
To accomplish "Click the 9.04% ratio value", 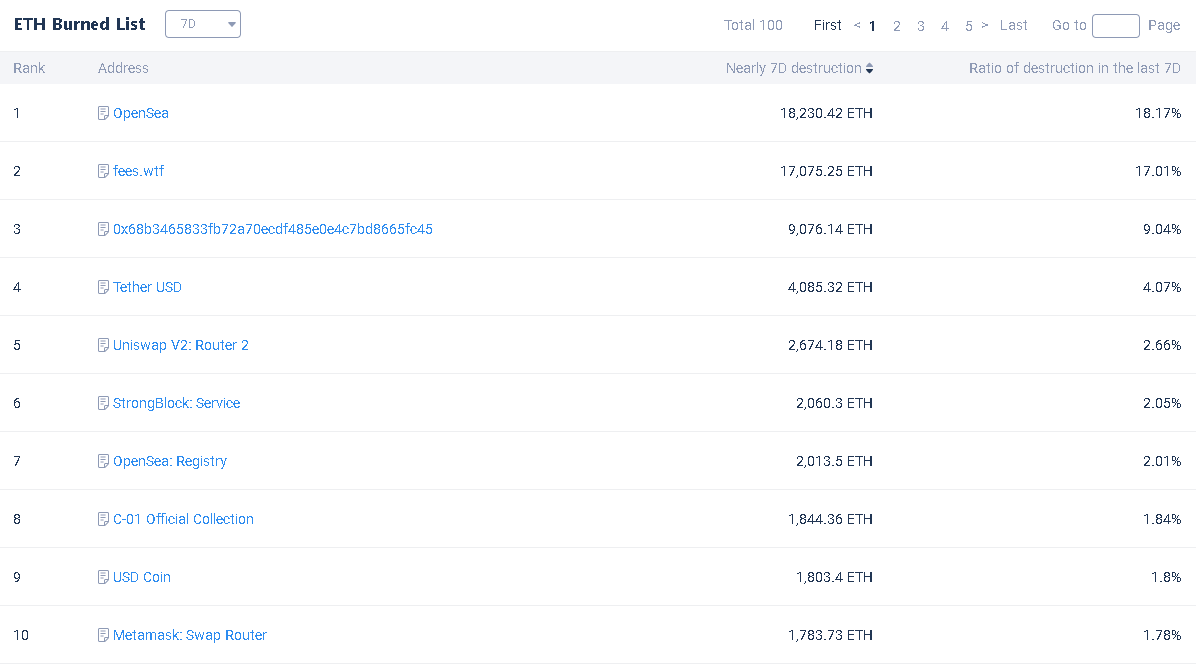I will click(1162, 229).
